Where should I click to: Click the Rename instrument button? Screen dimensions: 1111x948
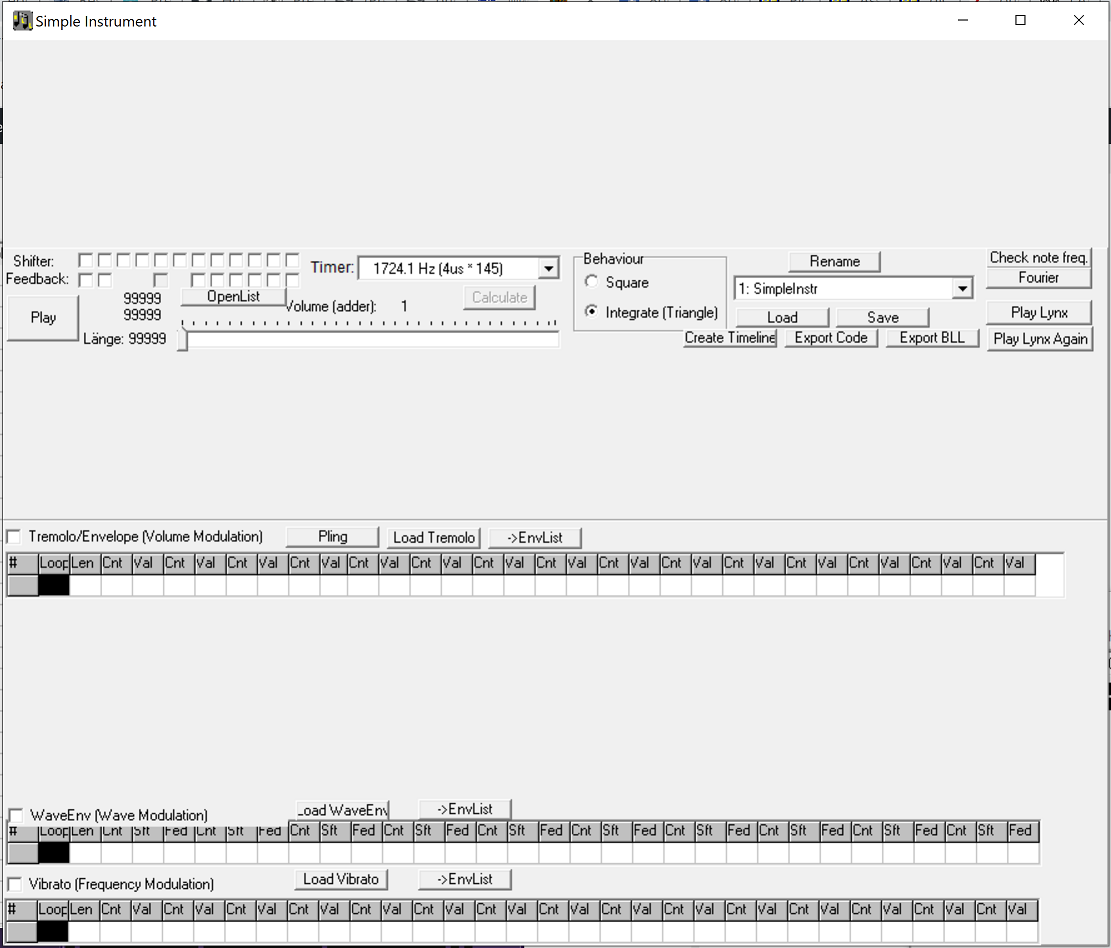click(834, 261)
